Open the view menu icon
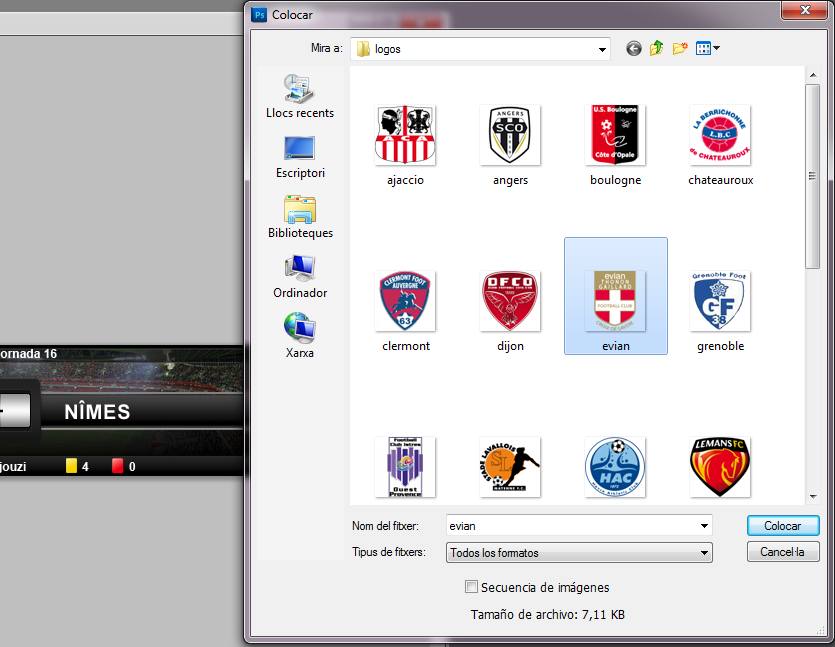Image resolution: width=835 pixels, height=647 pixels. pos(708,48)
